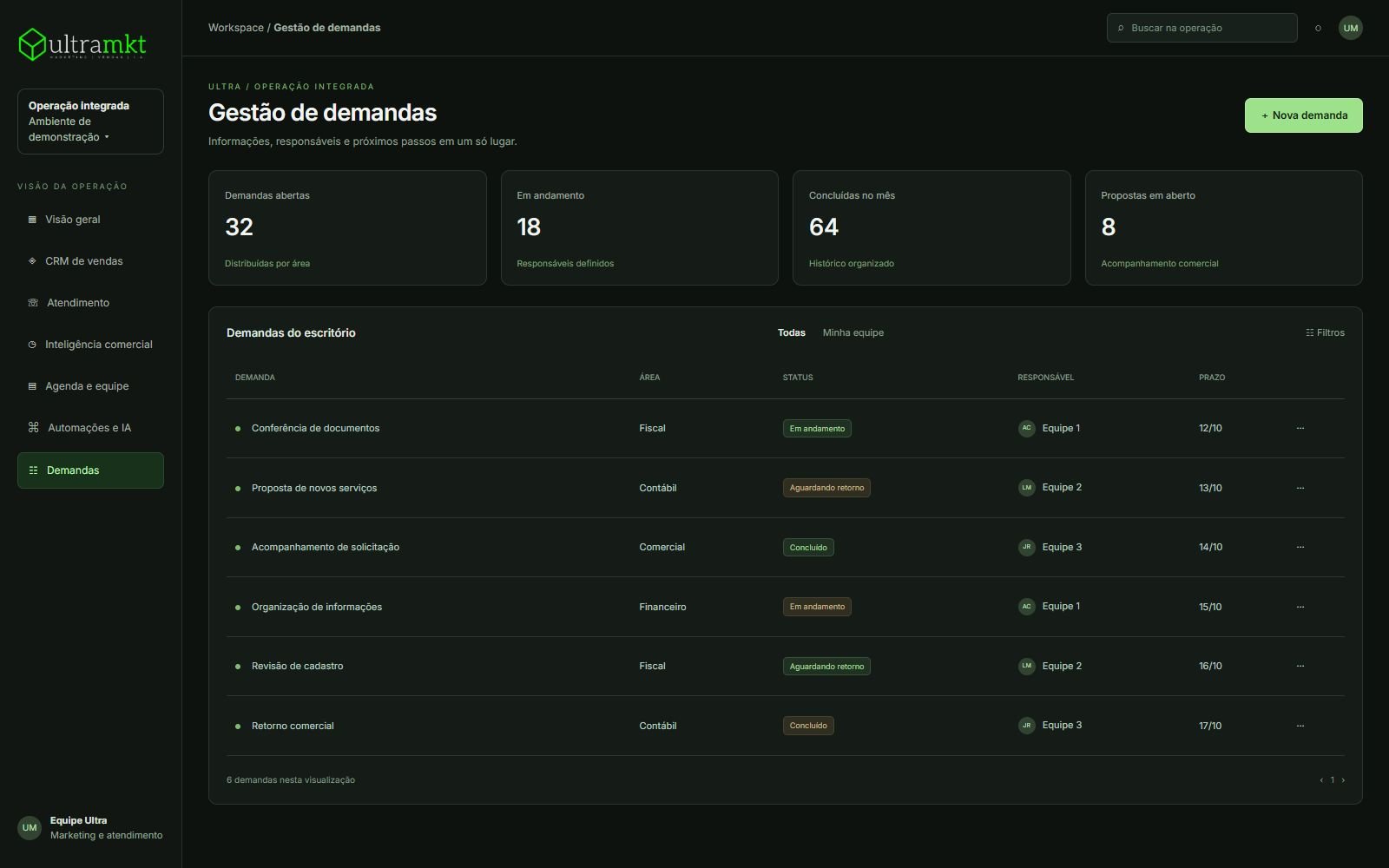Image resolution: width=1389 pixels, height=868 pixels.
Task: Select Inteligência comercial sidebar entry
Action: [x=90, y=345]
